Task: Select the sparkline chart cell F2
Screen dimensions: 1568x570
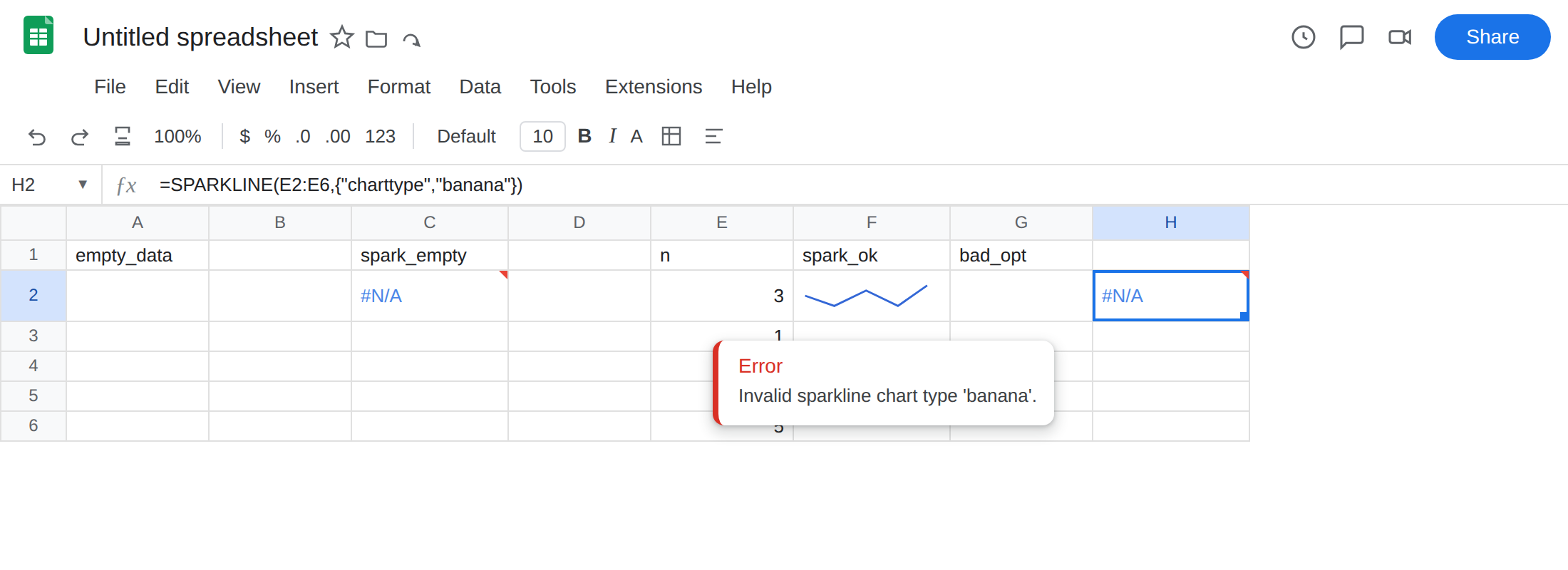Action: pyautogui.click(x=872, y=296)
